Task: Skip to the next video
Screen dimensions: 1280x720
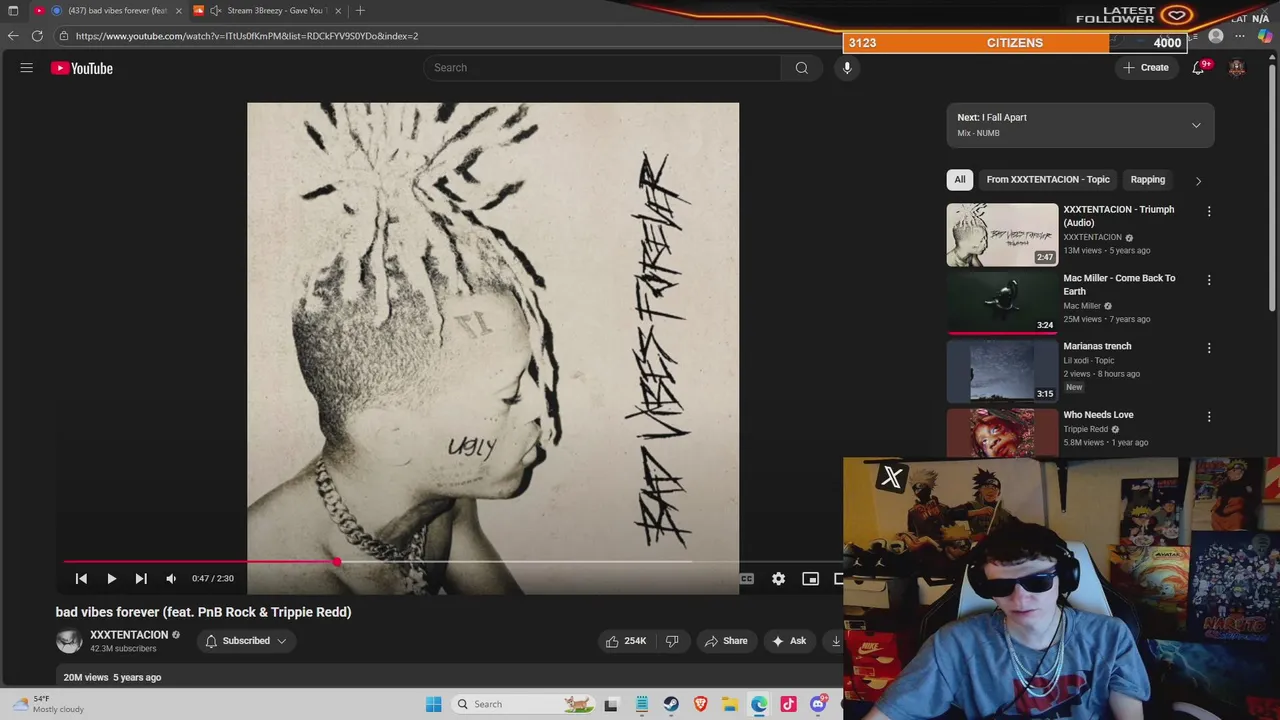Action: [141, 578]
